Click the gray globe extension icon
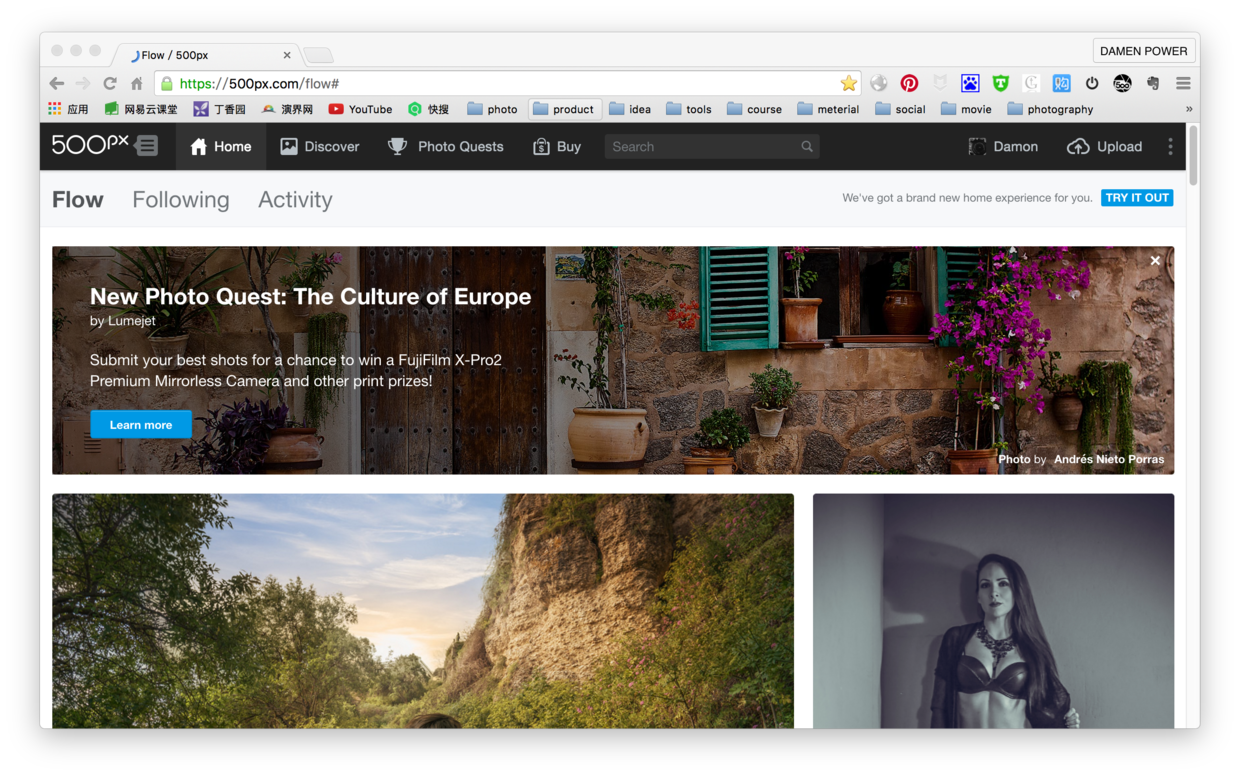Screen dimensions: 1240x776 click(x=879, y=83)
